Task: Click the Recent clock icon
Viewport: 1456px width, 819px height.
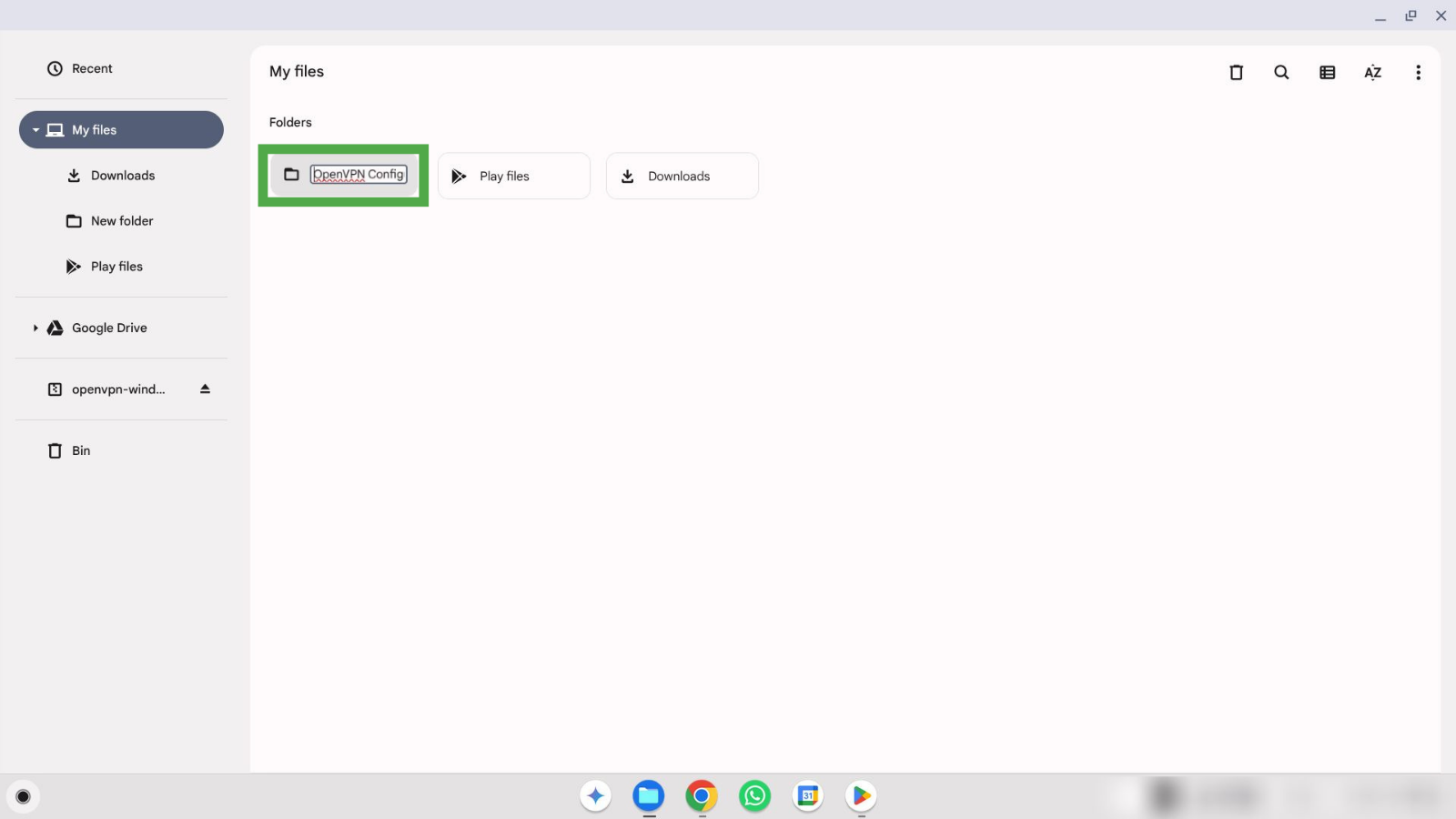Action: pos(55,69)
